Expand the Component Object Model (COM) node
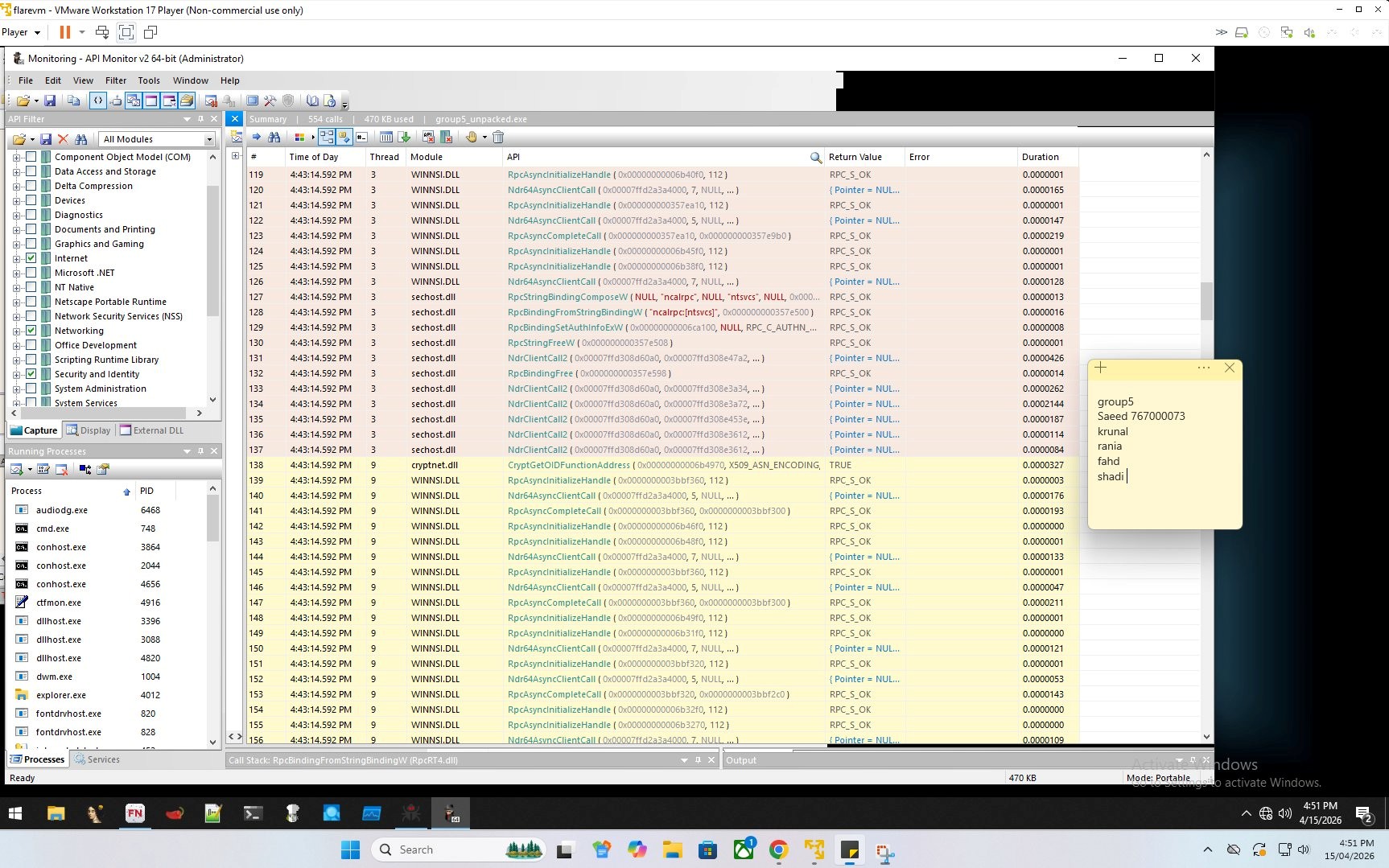 16,158
